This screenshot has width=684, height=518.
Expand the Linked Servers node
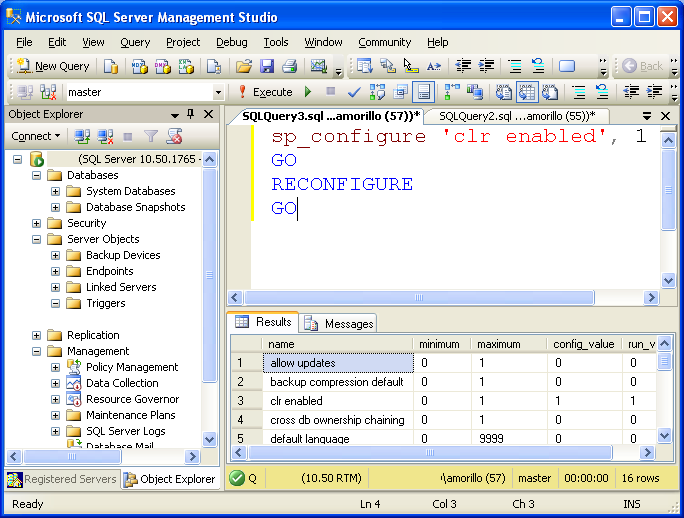pos(55,287)
